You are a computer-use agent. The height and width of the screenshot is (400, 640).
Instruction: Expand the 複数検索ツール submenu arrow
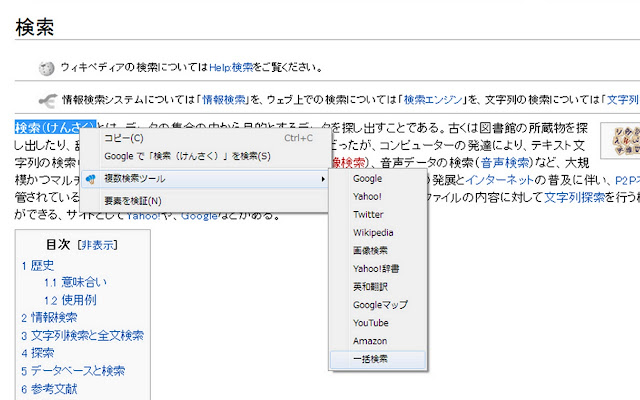322,179
